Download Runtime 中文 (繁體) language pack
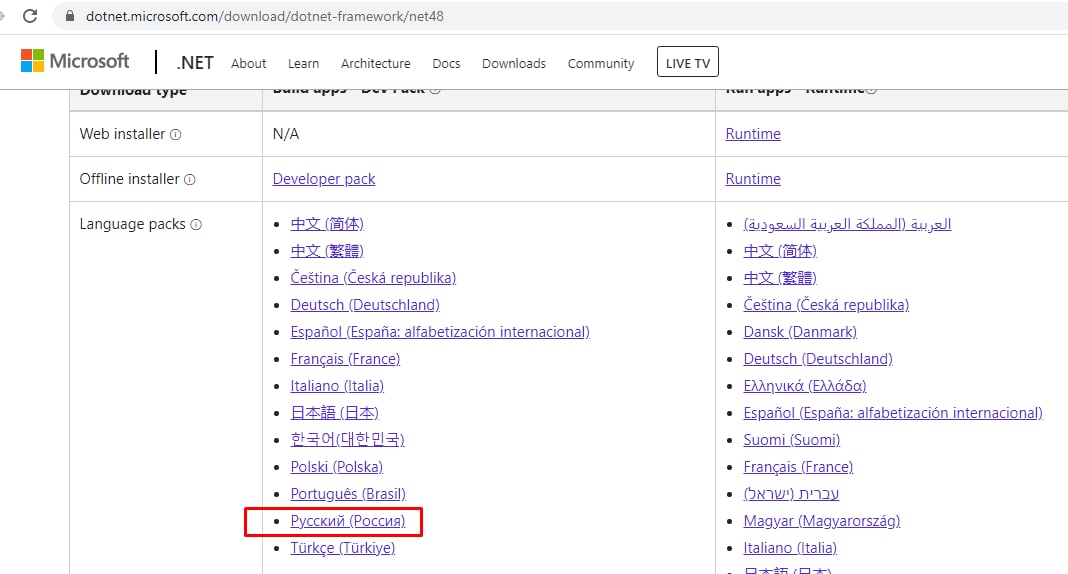The width and height of the screenshot is (1068, 574). pyautogui.click(x=780, y=278)
